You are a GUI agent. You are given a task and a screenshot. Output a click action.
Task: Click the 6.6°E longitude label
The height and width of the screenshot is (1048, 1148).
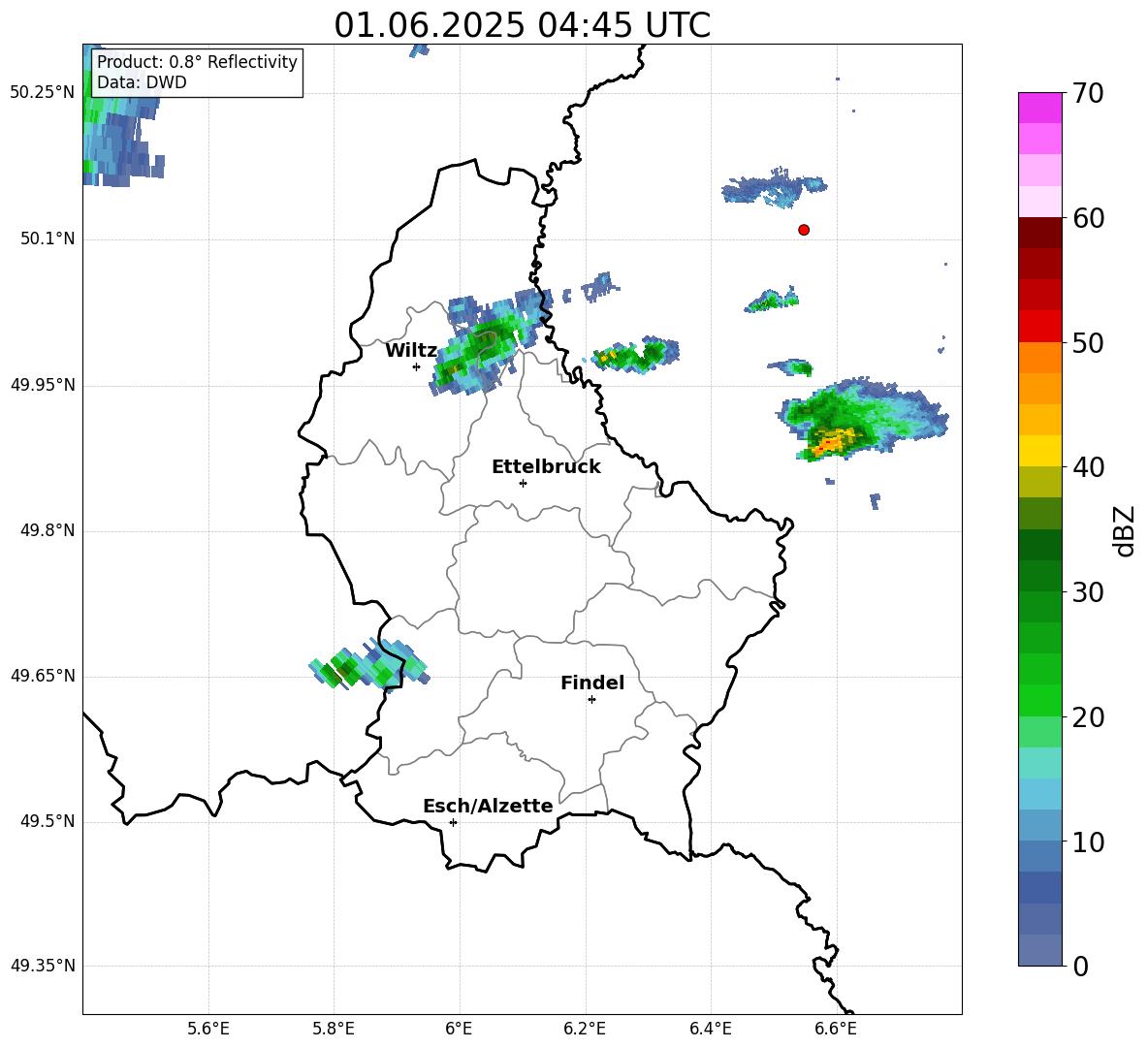836,1029
